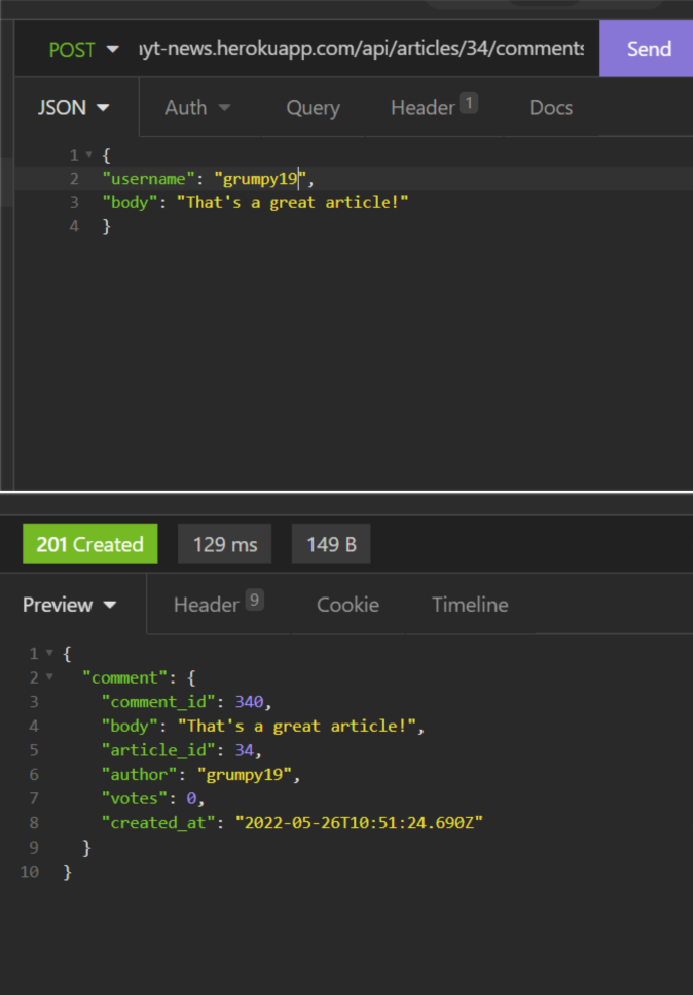Click the response Header count badge 9
The height and width of the screenshot is (995, 693).
click(254, 600)
